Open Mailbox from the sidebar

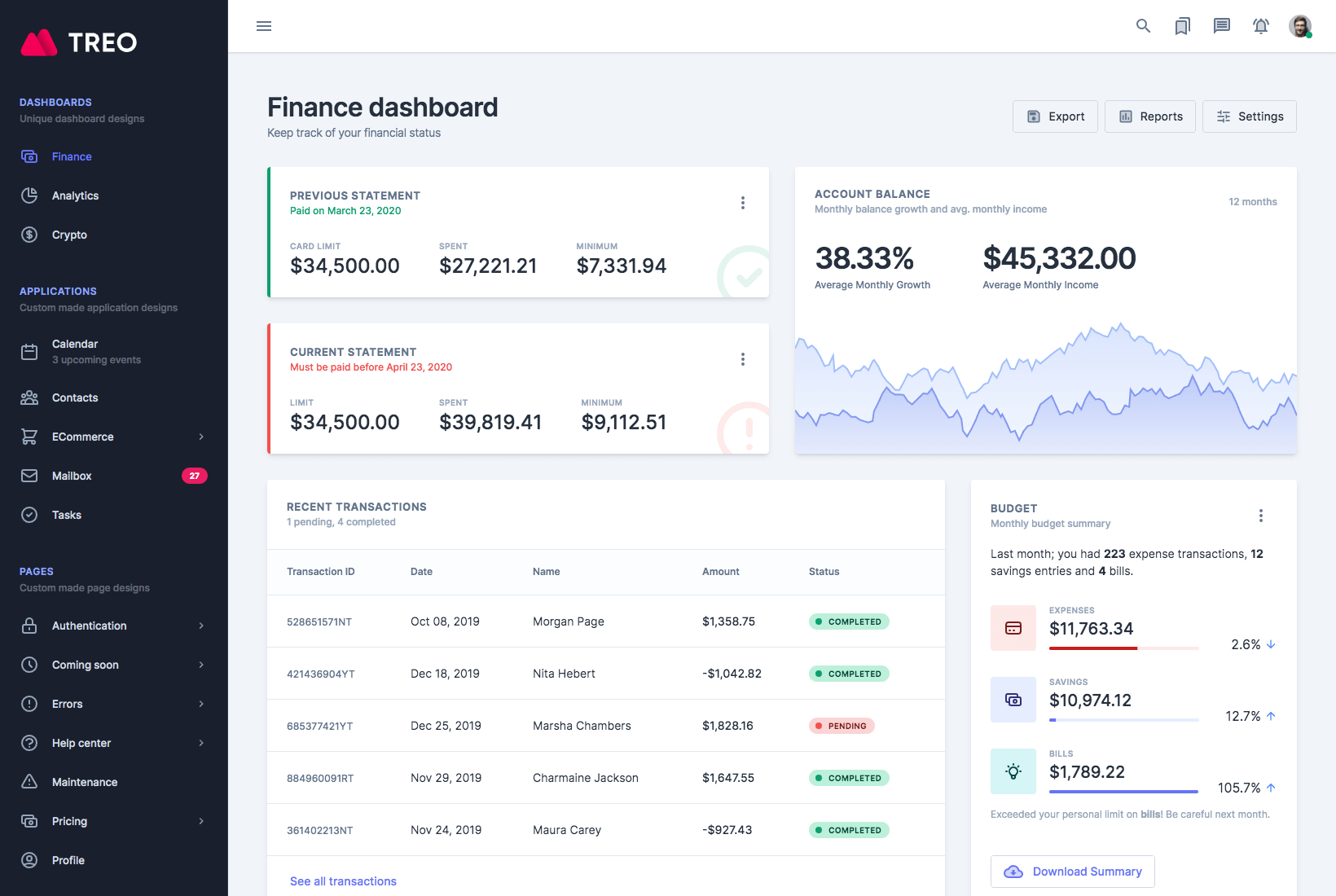[x=72, y=476]
